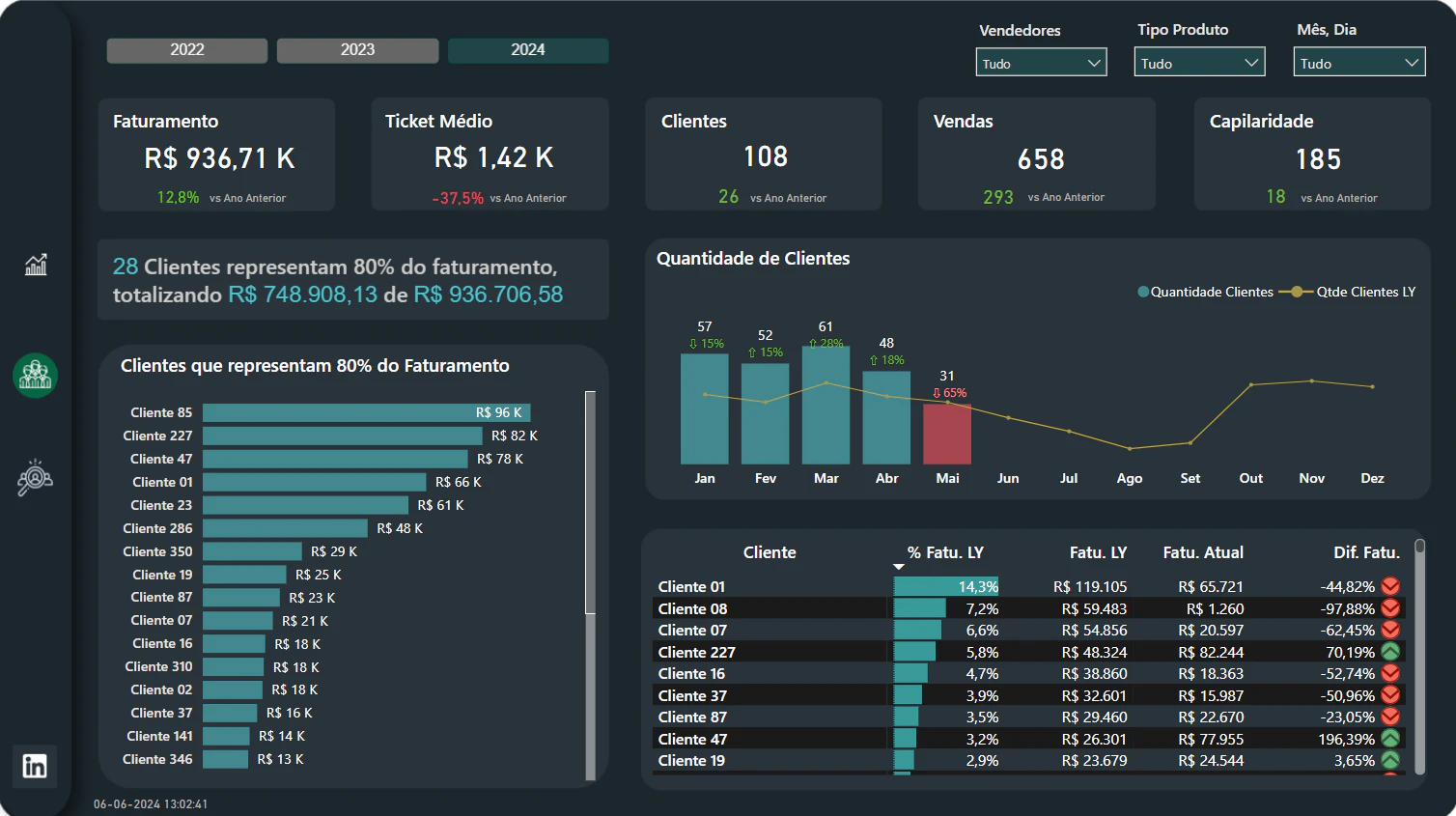Open the LinkedIn icon in sidebar
1456x816 pixels.
(35, 767)
